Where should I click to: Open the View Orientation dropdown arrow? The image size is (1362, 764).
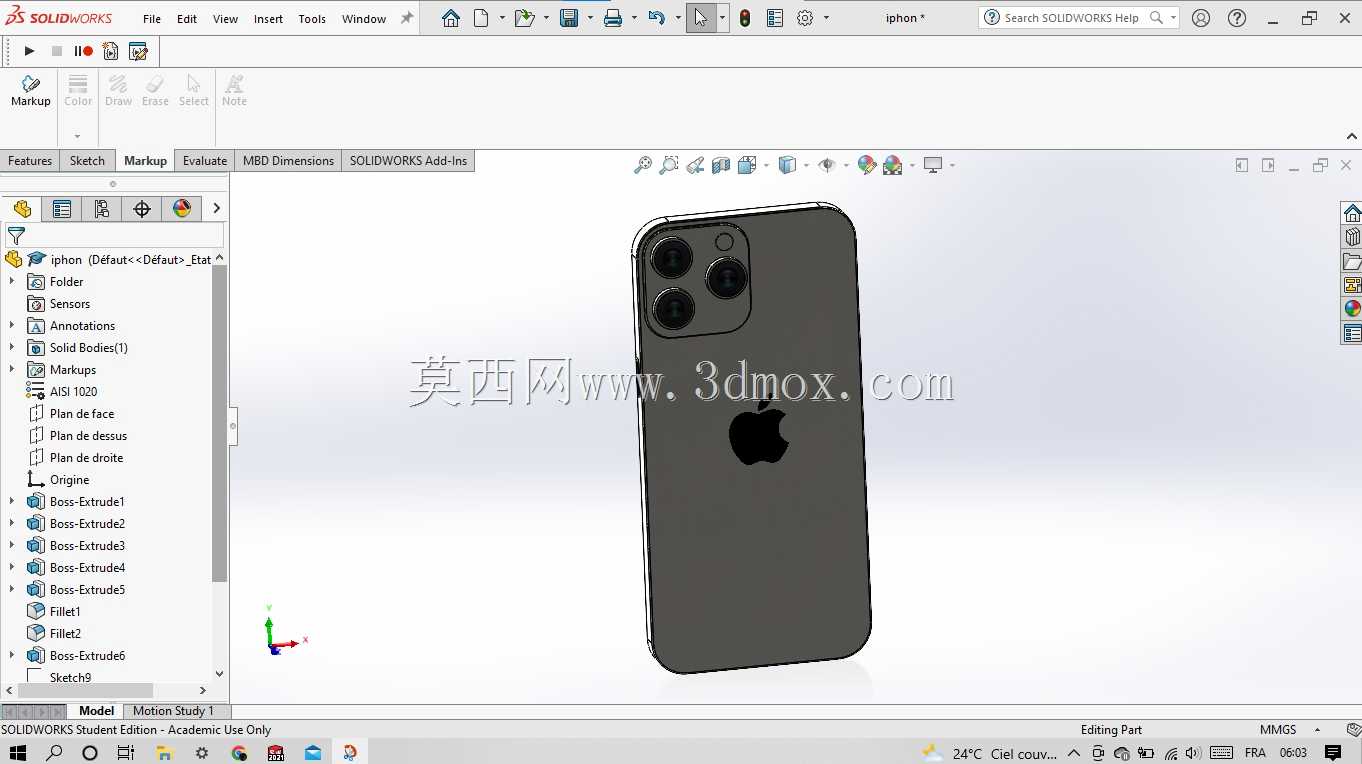[766, 165]
